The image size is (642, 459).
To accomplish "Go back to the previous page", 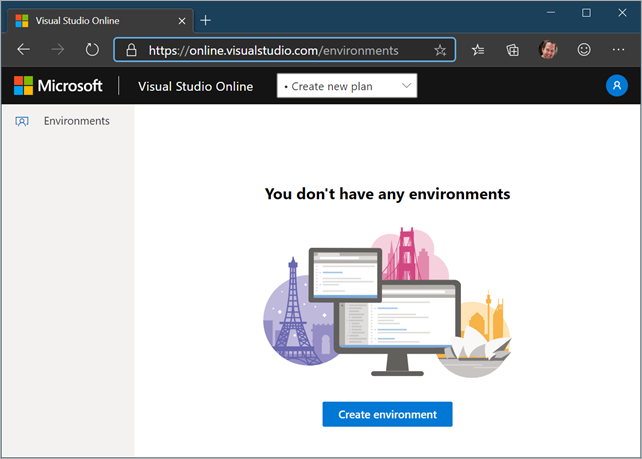I will 24,50.
